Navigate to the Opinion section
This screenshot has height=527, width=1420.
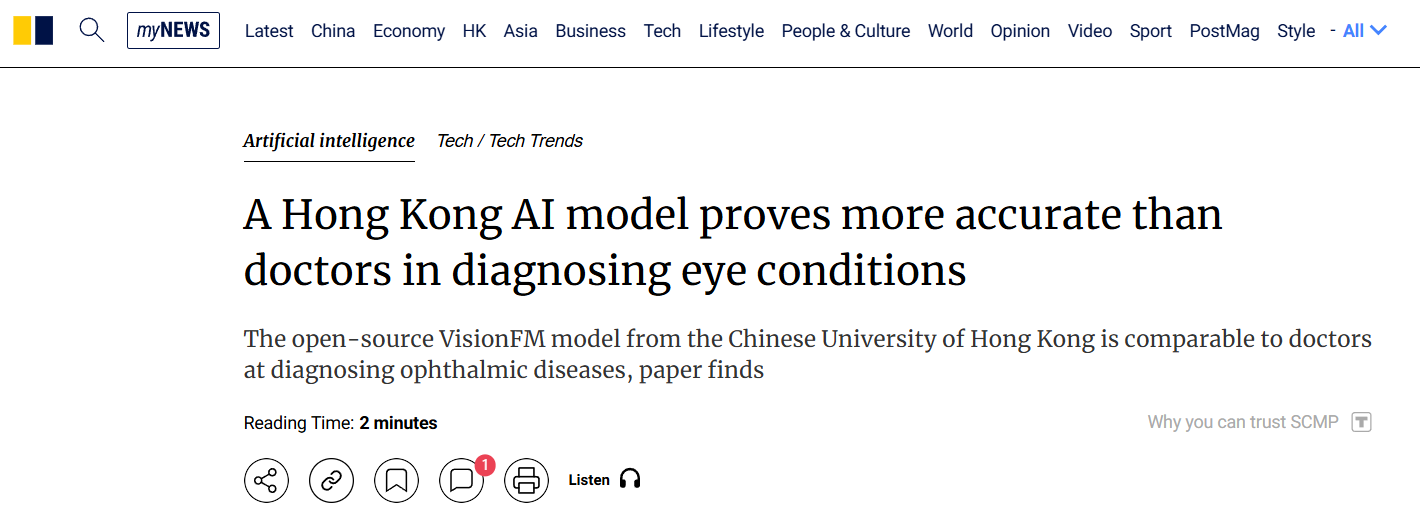[x=1020, y=31]
